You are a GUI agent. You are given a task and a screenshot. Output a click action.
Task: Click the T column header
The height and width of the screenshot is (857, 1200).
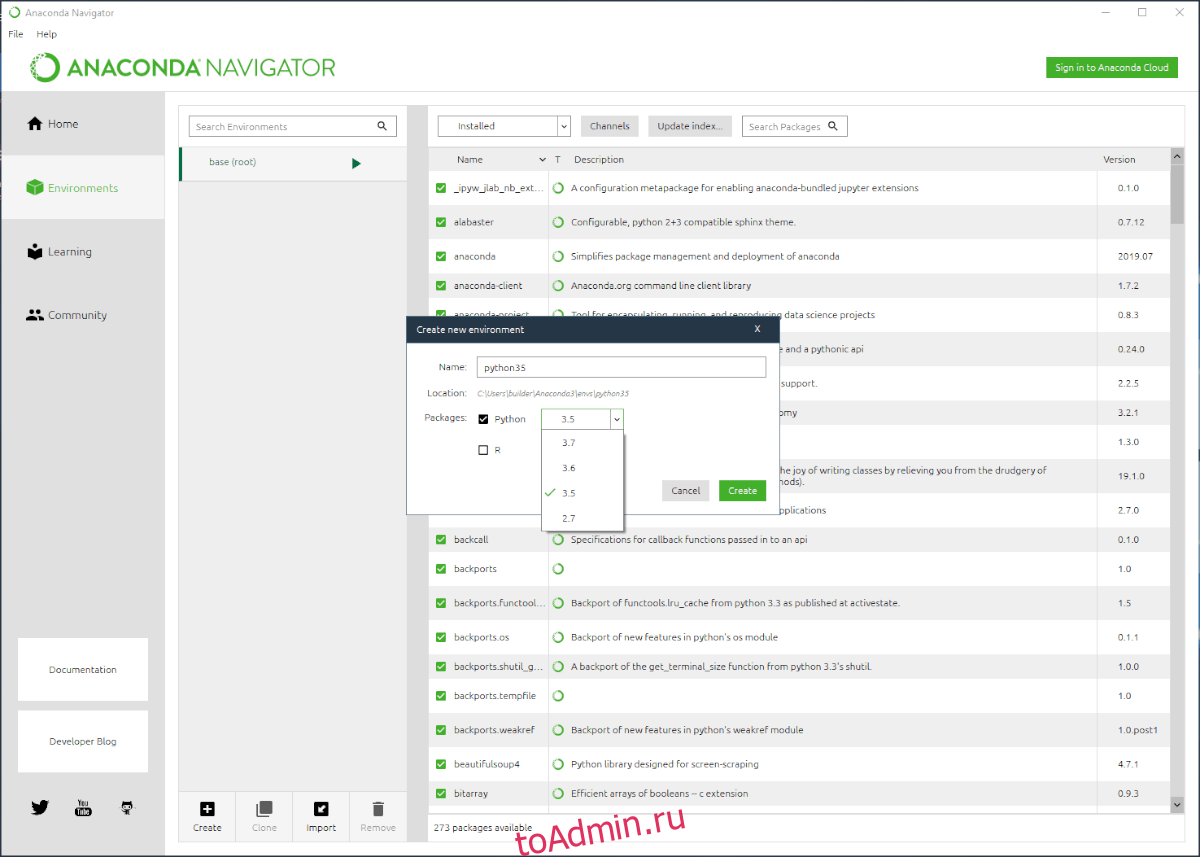(558, 160)
